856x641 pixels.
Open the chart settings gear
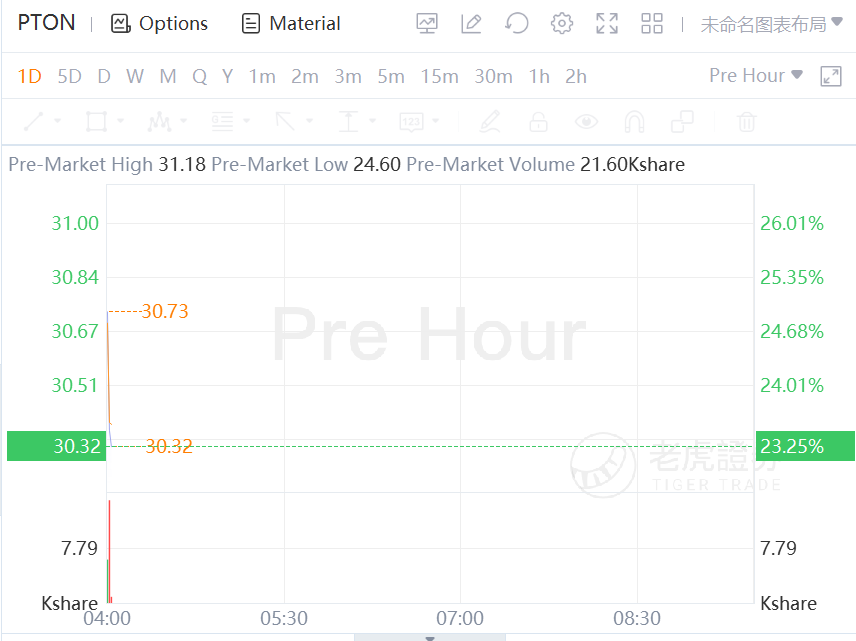click(562, 23)
